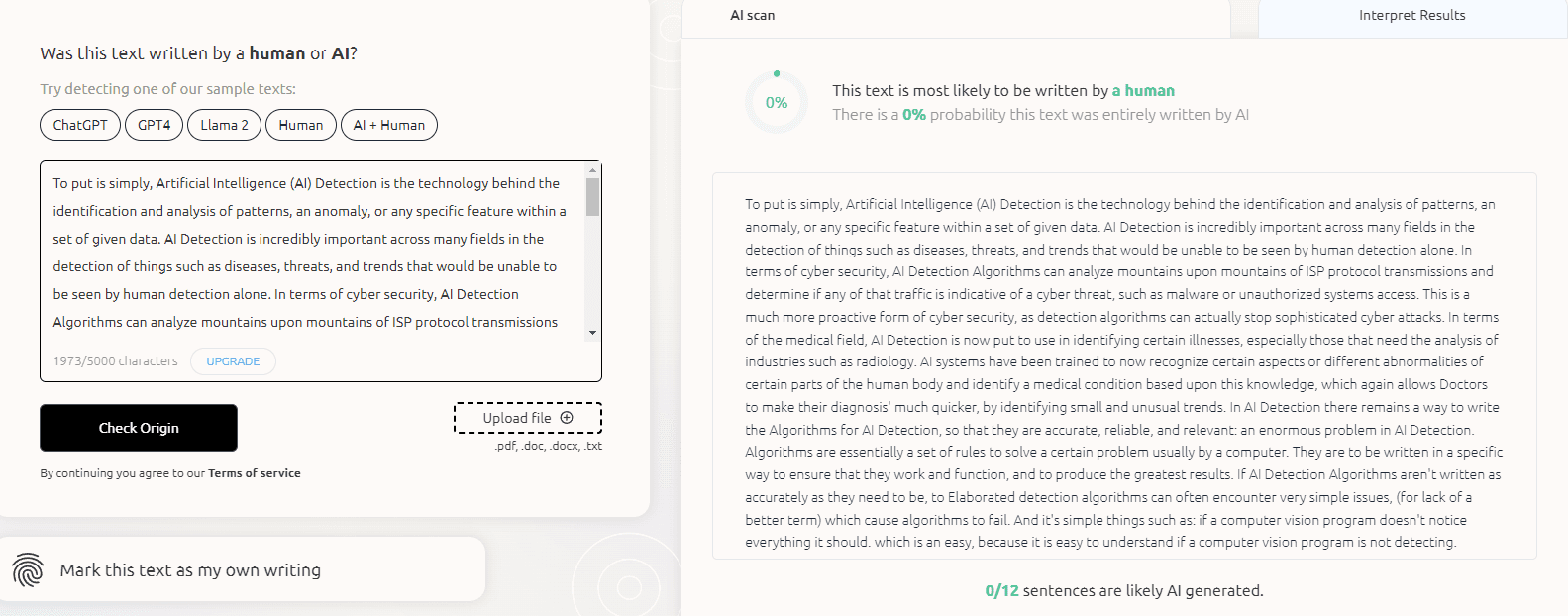Pick the Human sample text chip

pos(301,125)
